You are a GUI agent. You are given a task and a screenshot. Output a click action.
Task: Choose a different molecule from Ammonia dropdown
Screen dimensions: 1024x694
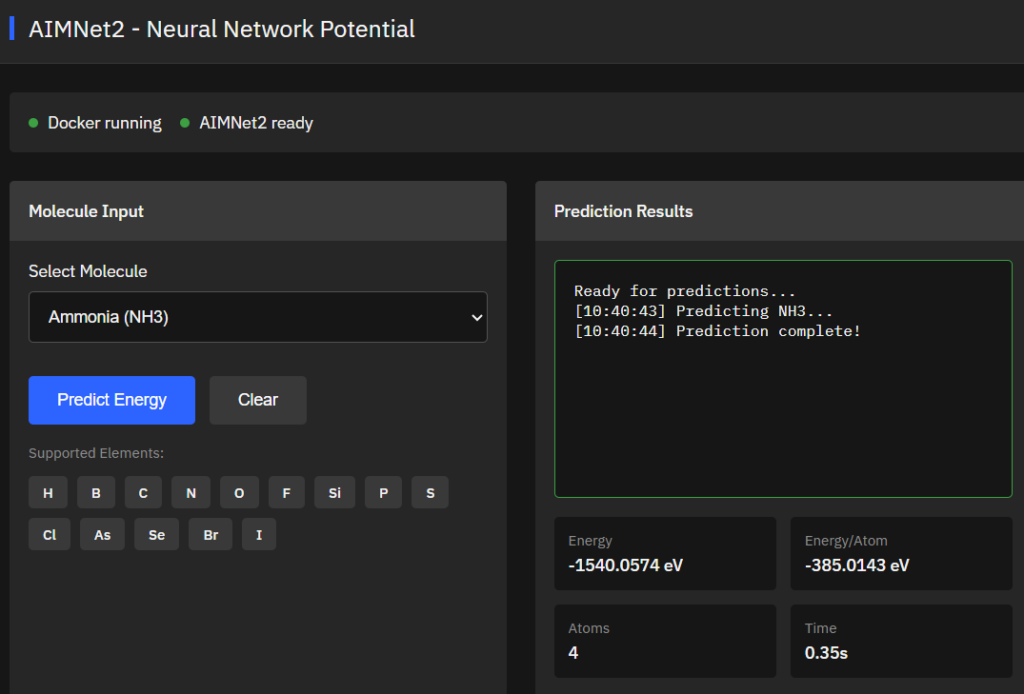click(257, 316)
